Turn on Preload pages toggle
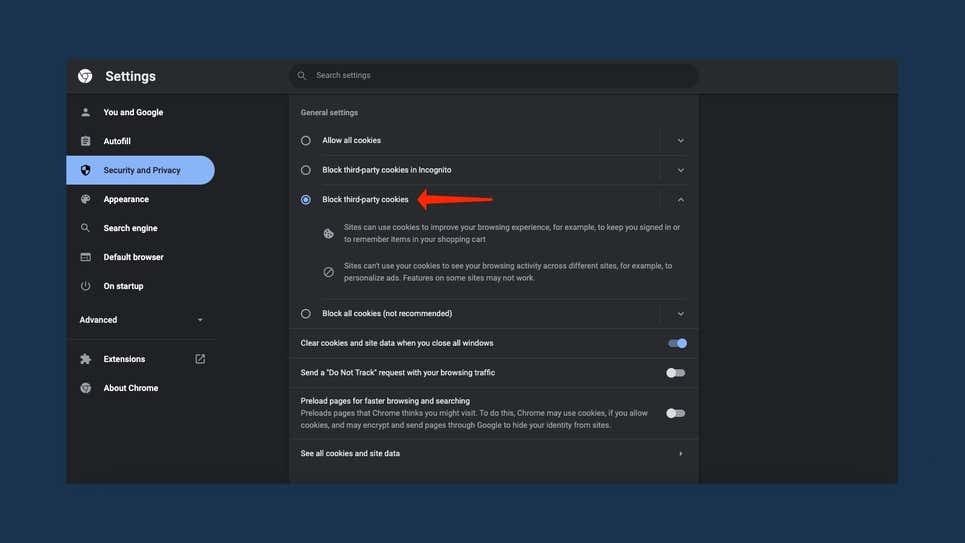The height and width of the screenshot is (543, 965). (676, 413)
